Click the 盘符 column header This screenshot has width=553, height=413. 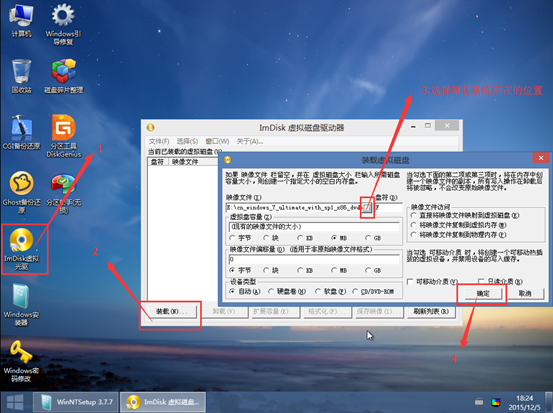158,162
